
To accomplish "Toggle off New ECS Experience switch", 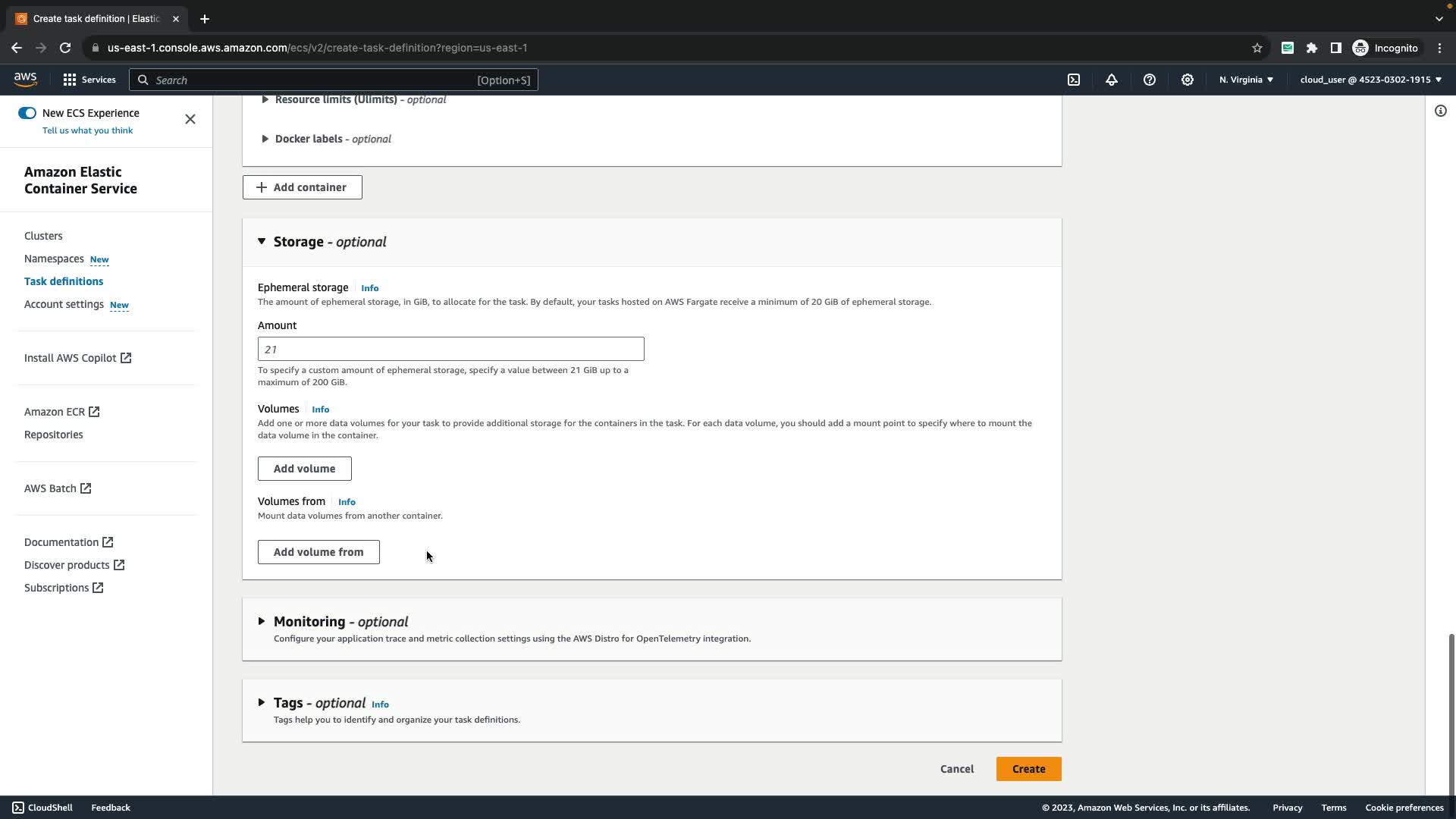I will [27, 113].
